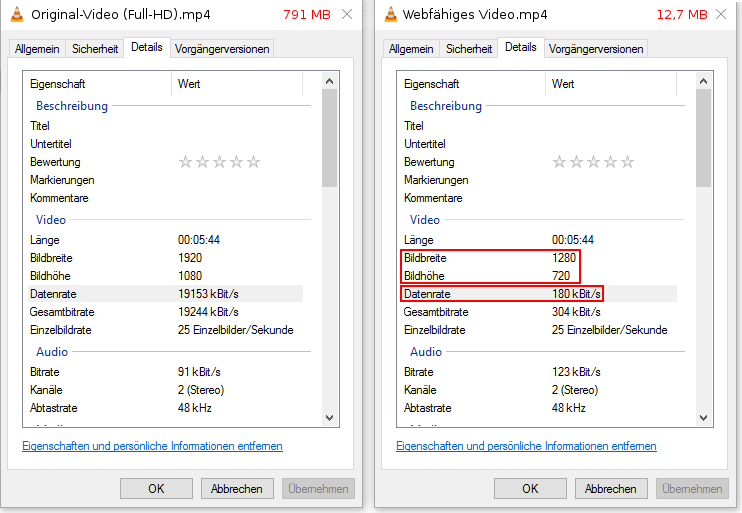
Task: Click Titel value field in Webfähiges Video details
Action: point(610,126)
